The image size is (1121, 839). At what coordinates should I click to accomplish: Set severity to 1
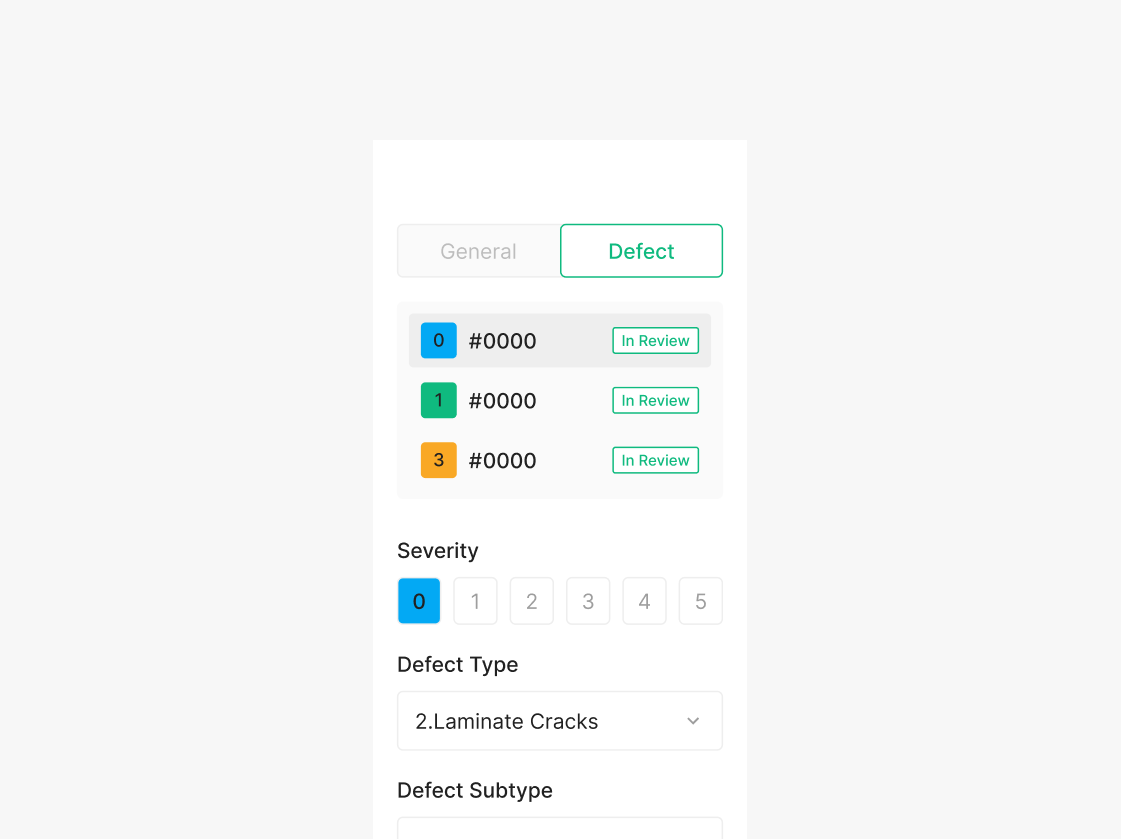coord(475,601)
